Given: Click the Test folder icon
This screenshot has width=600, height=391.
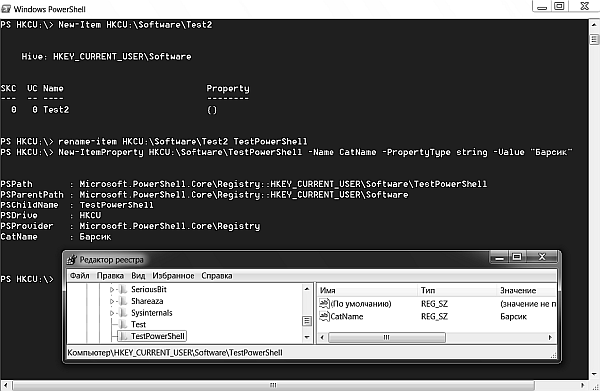Looking at the screenshot, I should pyautogui.click(x=123, y=325).
